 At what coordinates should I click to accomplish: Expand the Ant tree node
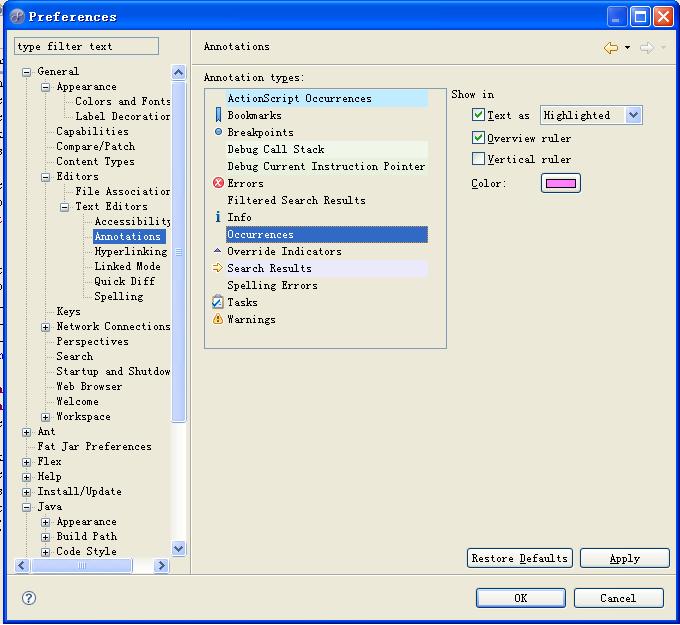[27, 432]
